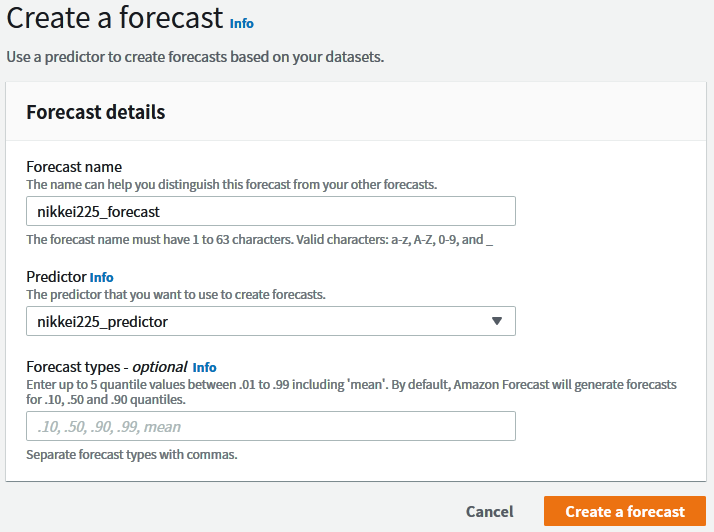This screenshot has width=714, height=532.
Task: Click the 'name can help you distinguish' description
Action: point(231,185)
